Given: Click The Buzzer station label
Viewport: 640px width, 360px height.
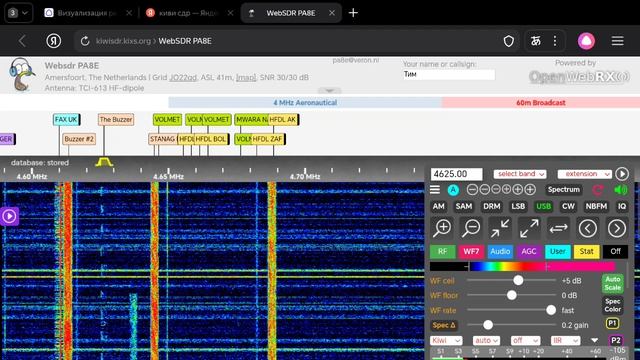Looking at the screenshot, I should (116, 120).
